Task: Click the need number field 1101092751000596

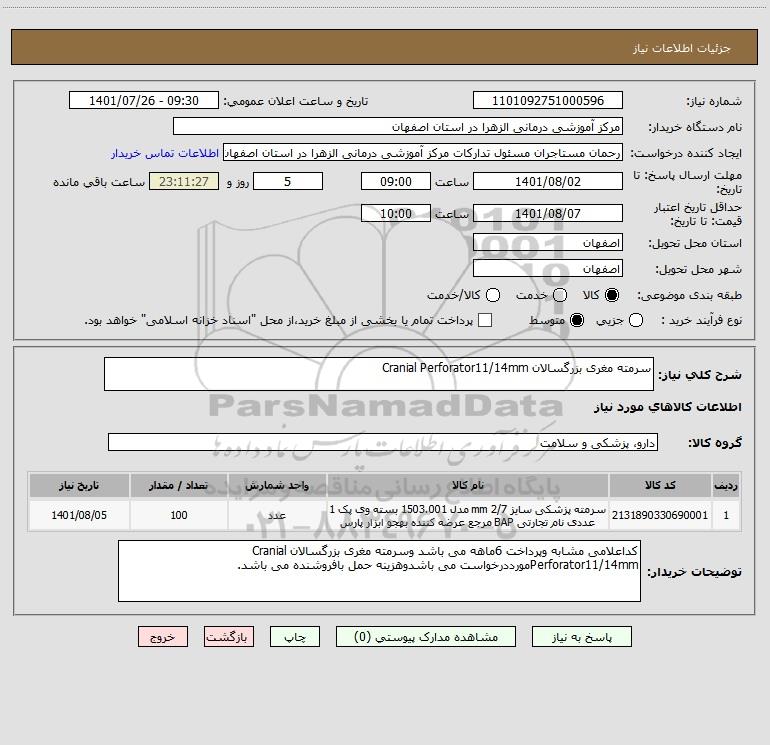Action: pos(548,101)
